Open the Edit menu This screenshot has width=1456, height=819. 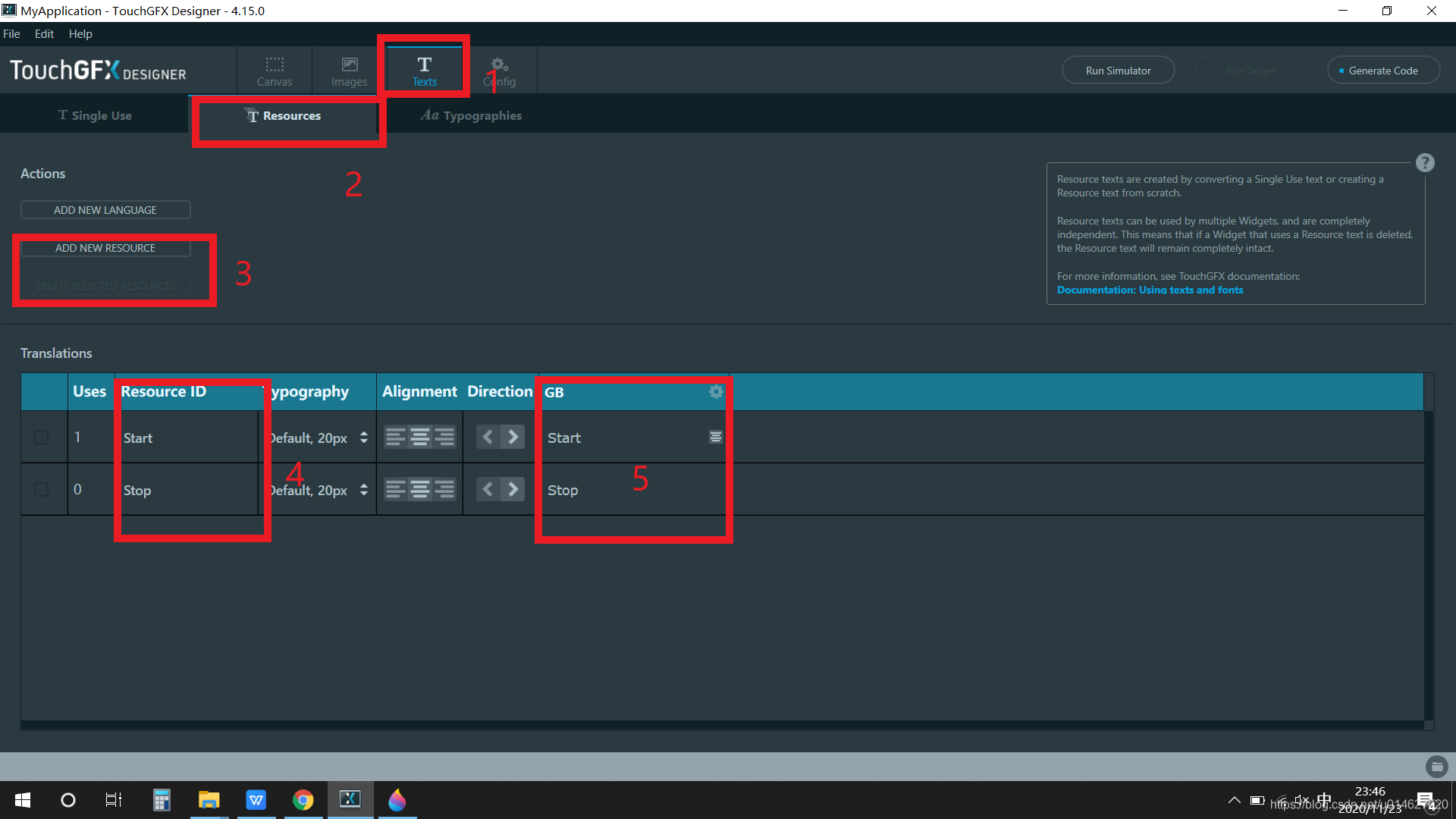click(44, 33)
